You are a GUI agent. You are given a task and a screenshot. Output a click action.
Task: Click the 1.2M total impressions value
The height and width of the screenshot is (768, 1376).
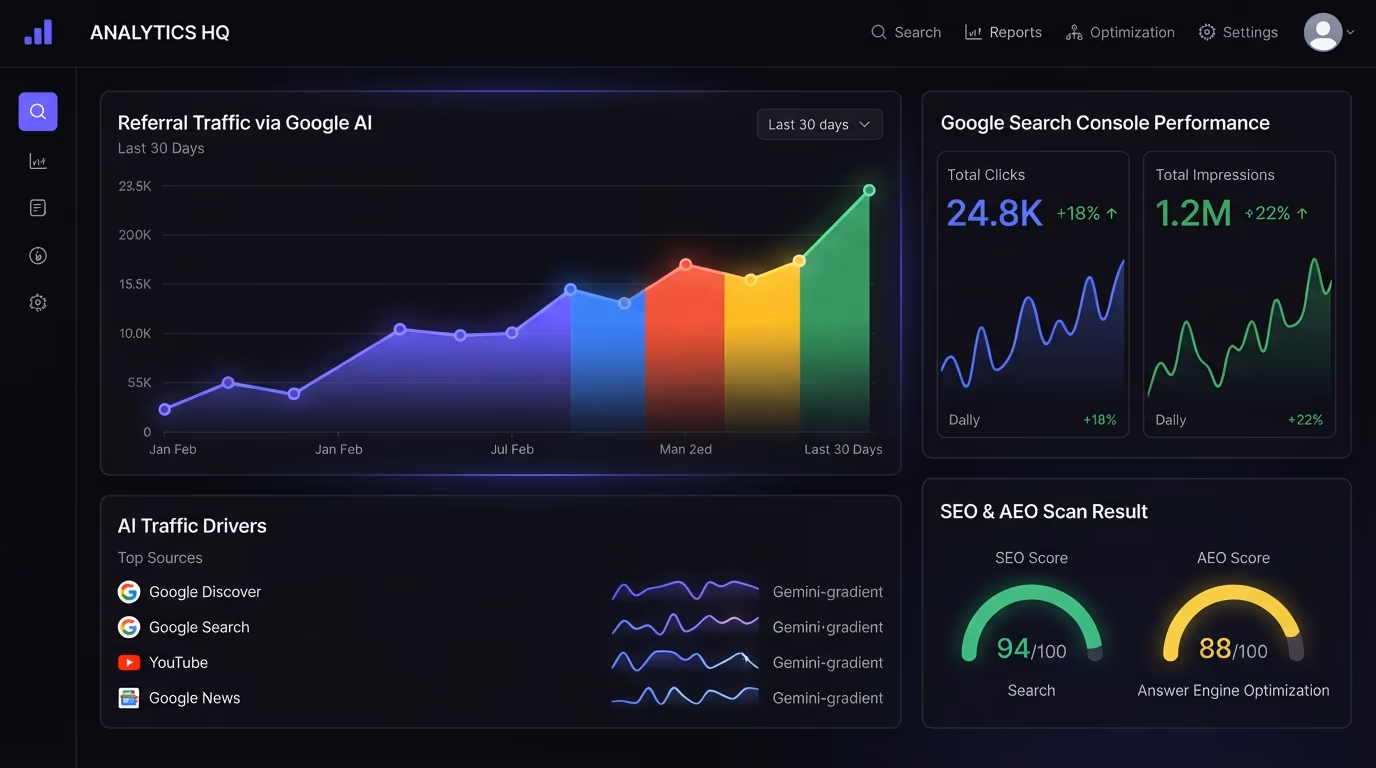point(1193,213)
